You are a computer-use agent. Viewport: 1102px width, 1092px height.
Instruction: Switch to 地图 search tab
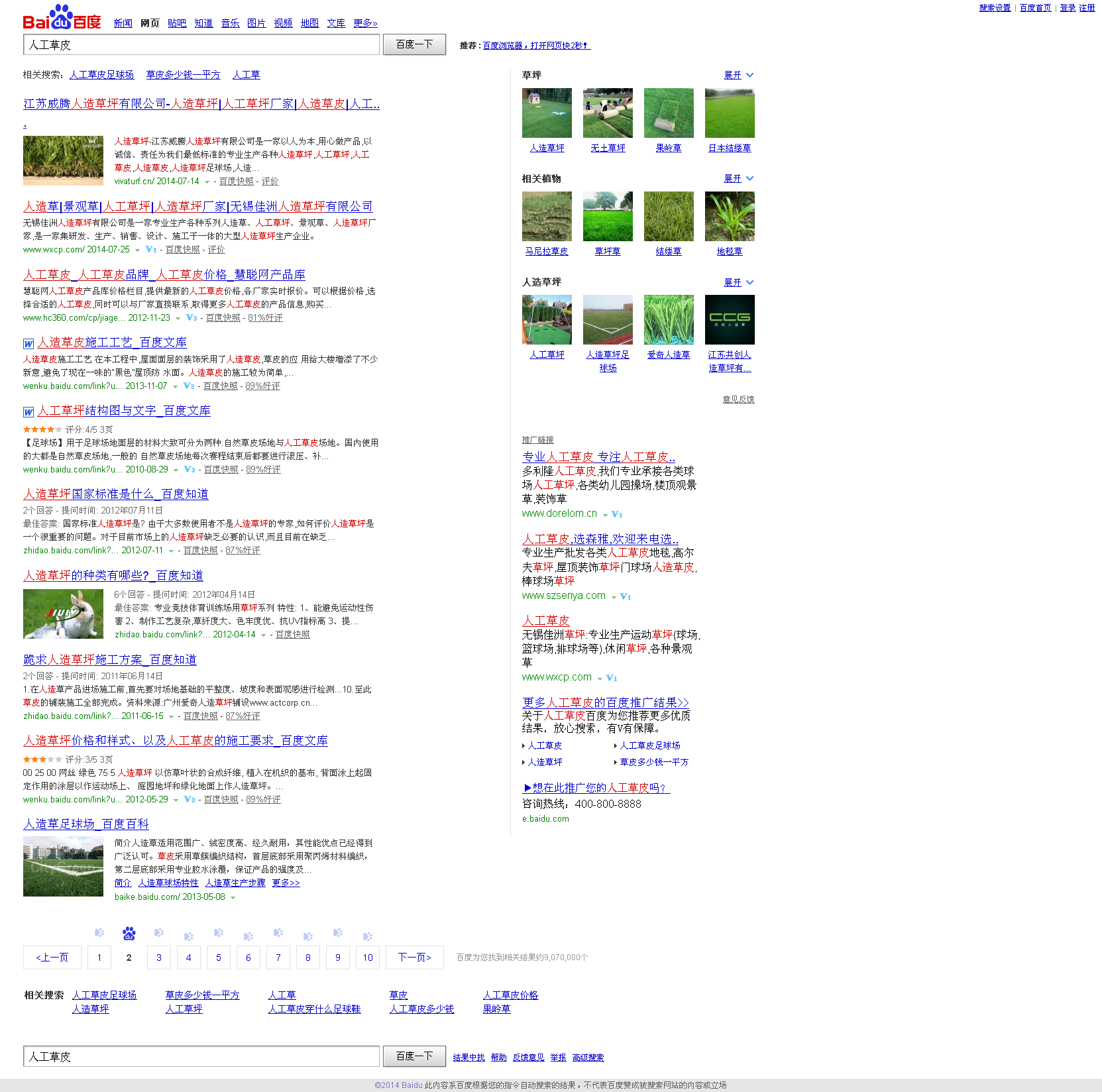pyautogui.click(x=309, y=23)
